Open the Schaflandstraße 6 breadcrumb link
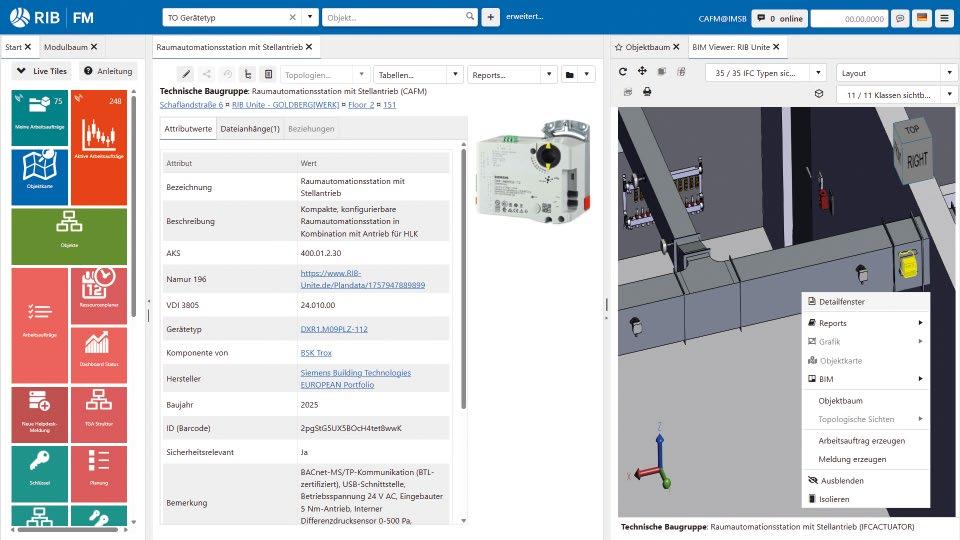Image resolution: width=960 pixels, height=540 pixels. [x=192, y=105]
